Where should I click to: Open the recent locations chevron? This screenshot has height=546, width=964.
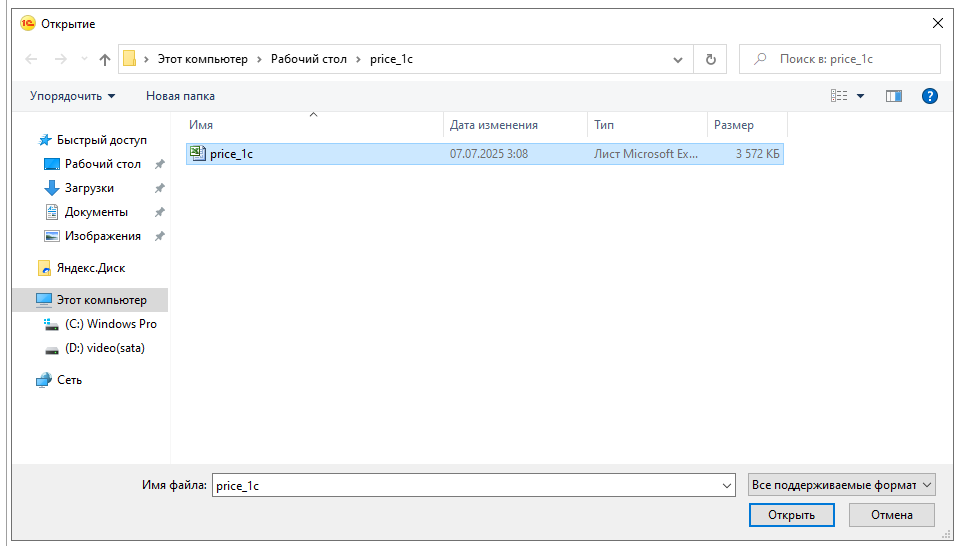84,59
